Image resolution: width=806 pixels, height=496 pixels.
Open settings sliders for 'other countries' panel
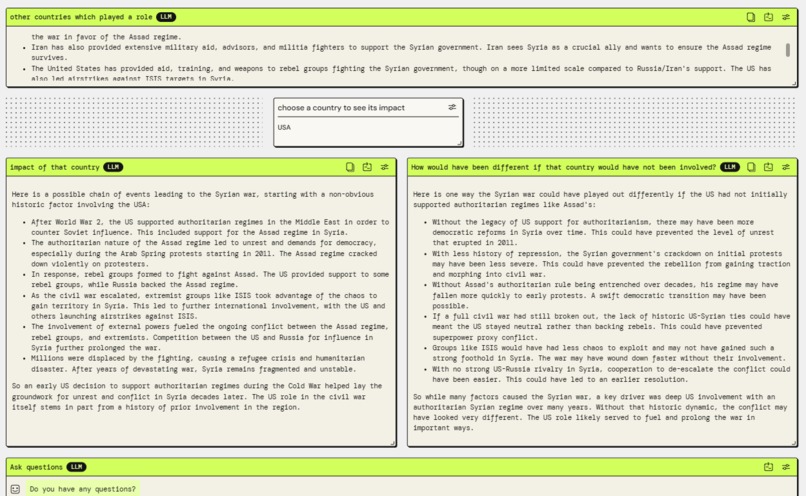coord(786,17)
